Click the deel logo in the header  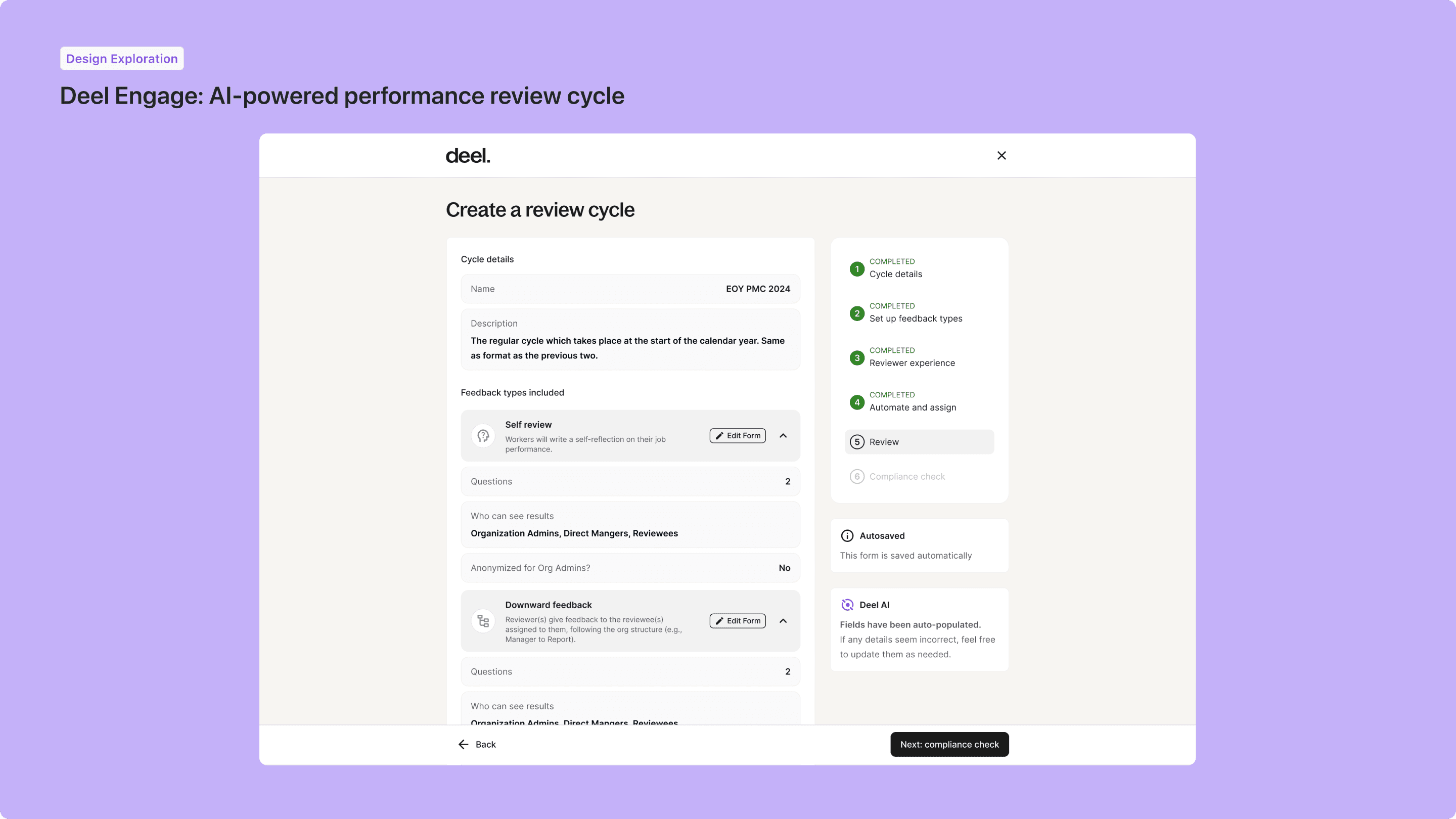pyautogui.click(x=468, y=155)
